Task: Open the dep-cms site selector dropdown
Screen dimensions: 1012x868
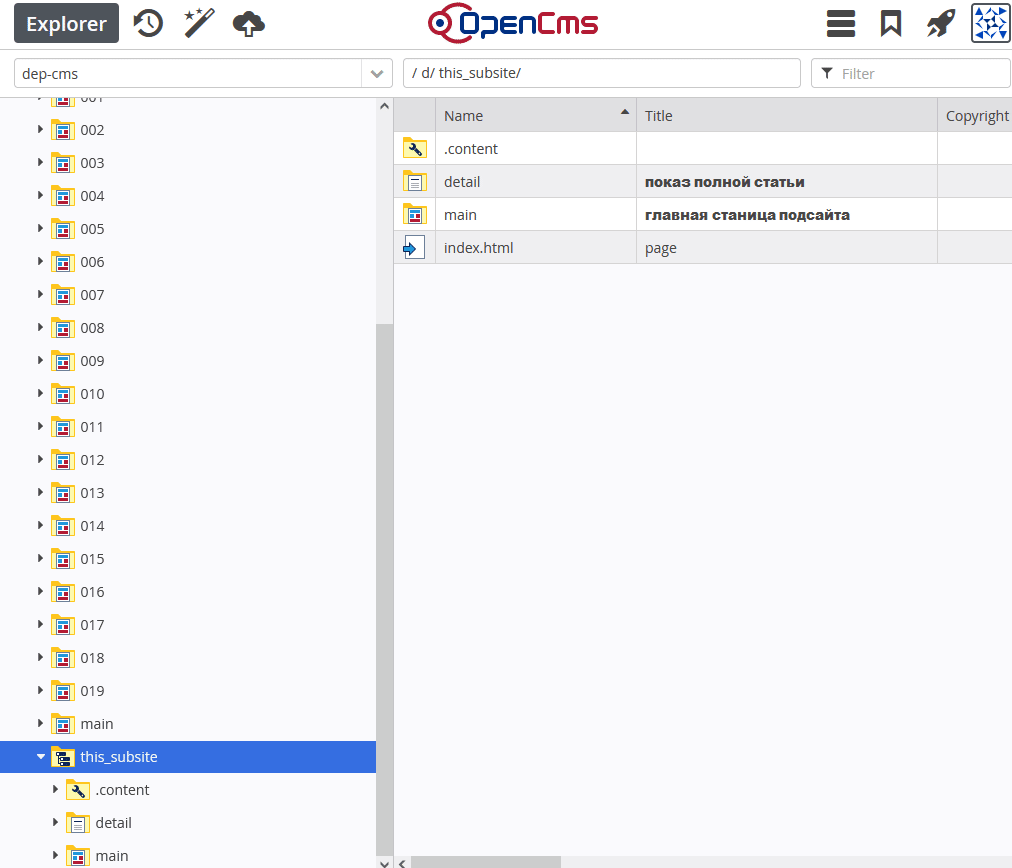Action: point(377,72)
